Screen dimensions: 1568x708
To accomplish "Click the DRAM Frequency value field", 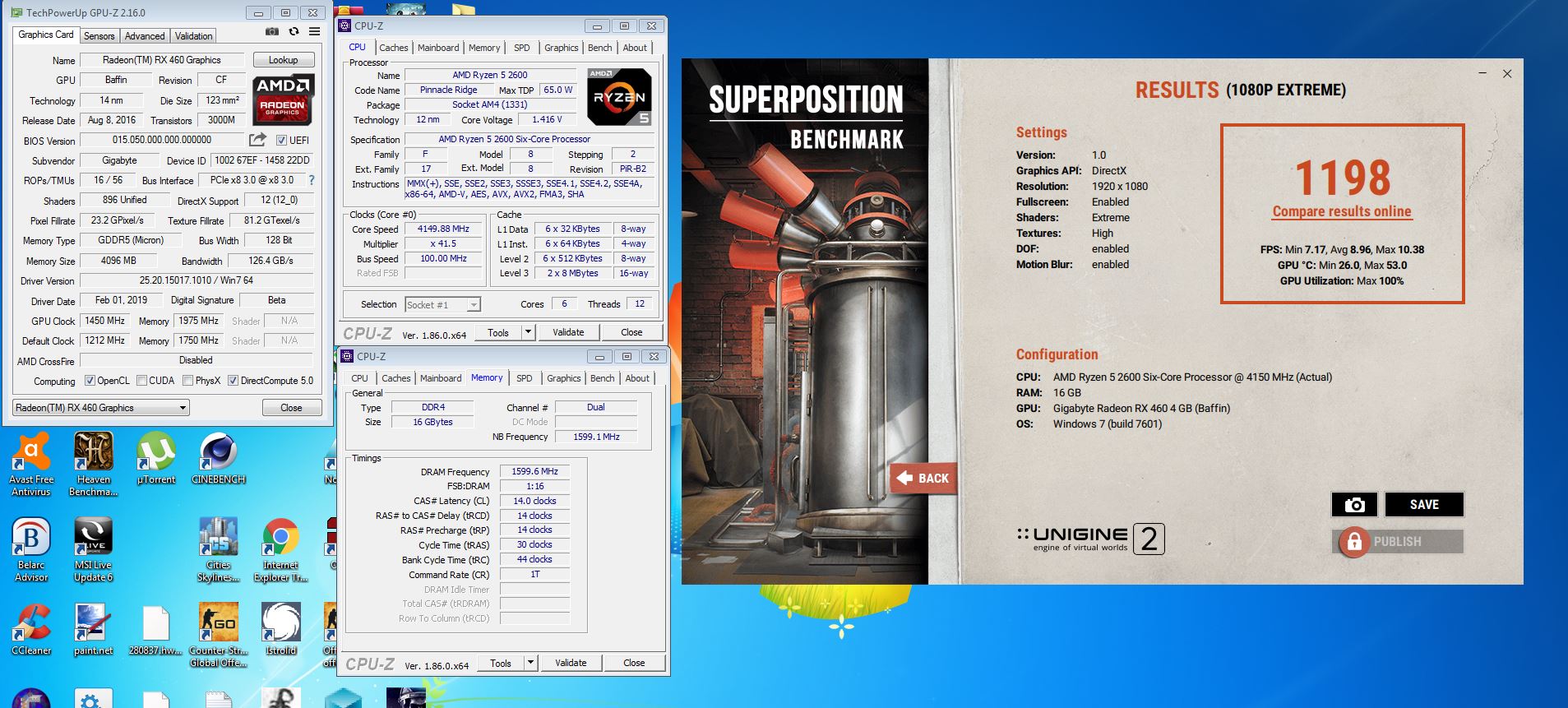I will 534,472.
